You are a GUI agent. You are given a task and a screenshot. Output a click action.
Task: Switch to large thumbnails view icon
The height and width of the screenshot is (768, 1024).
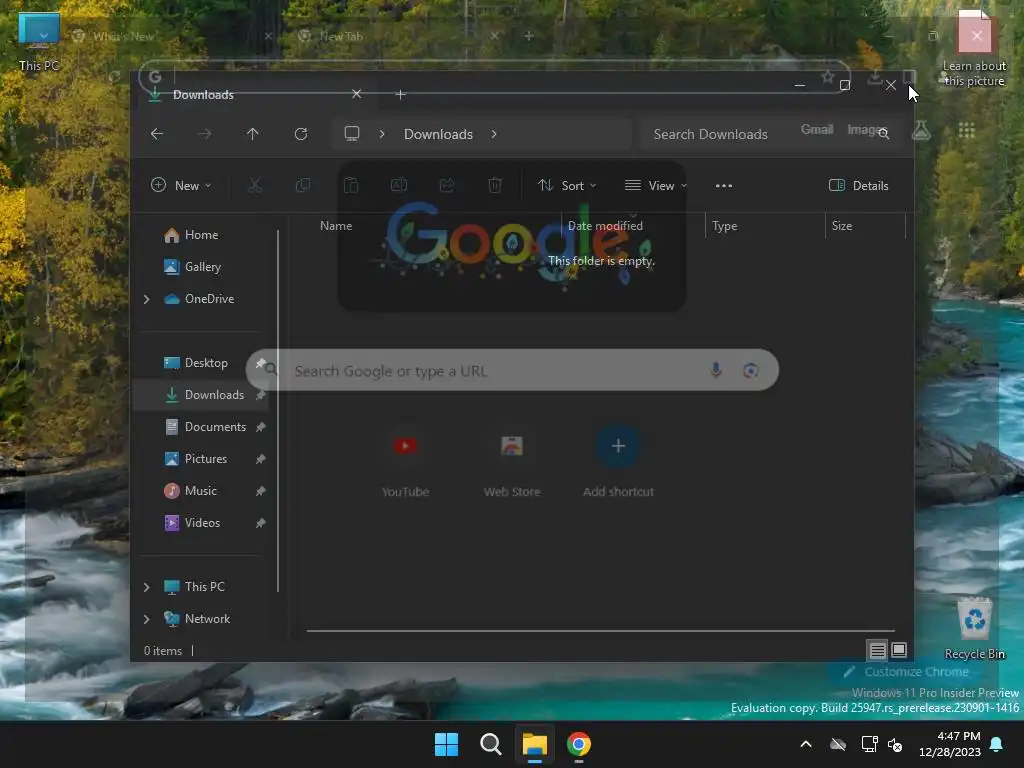point(899,650)
